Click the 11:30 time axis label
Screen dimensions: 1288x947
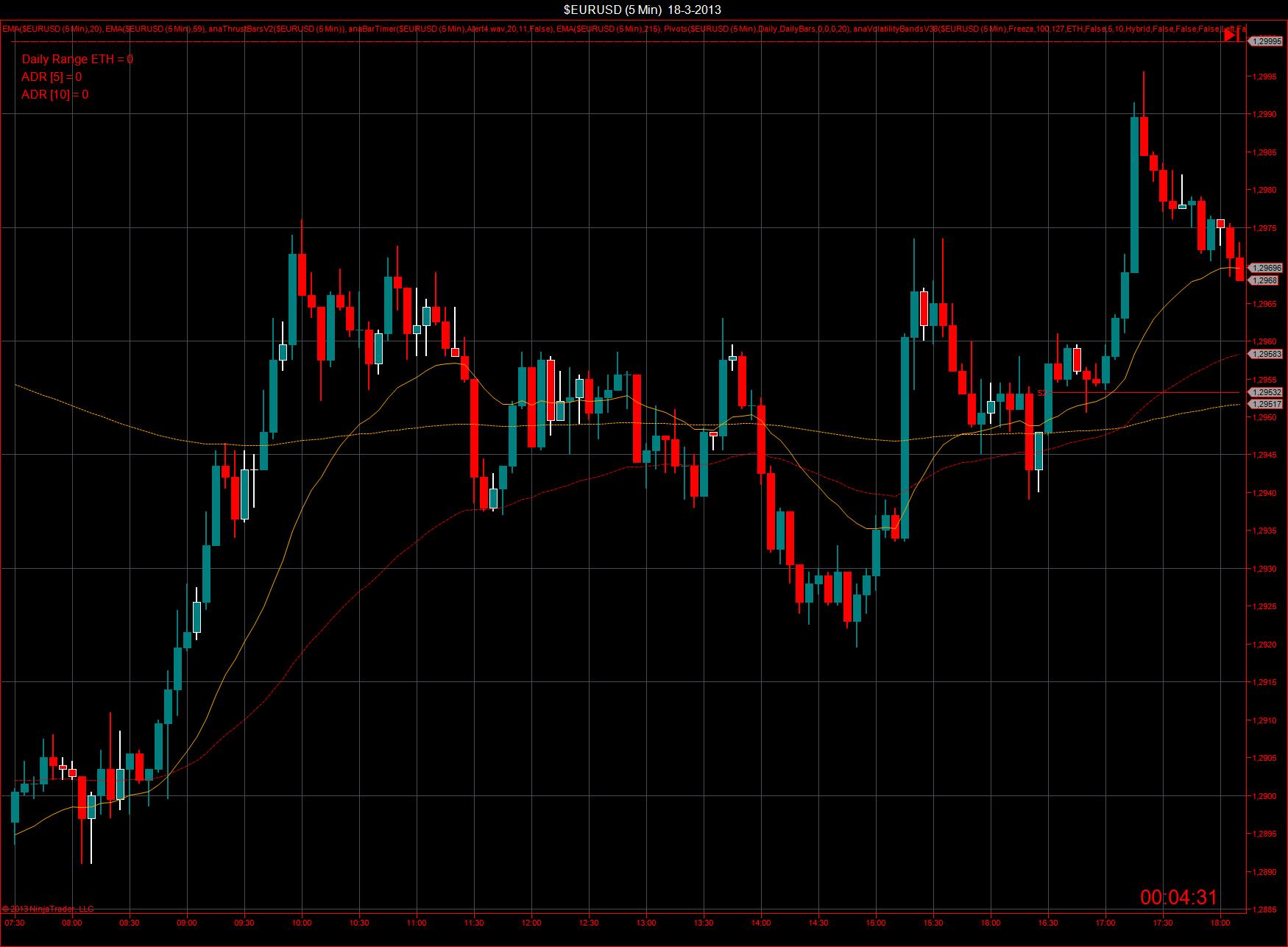(474, 923)
